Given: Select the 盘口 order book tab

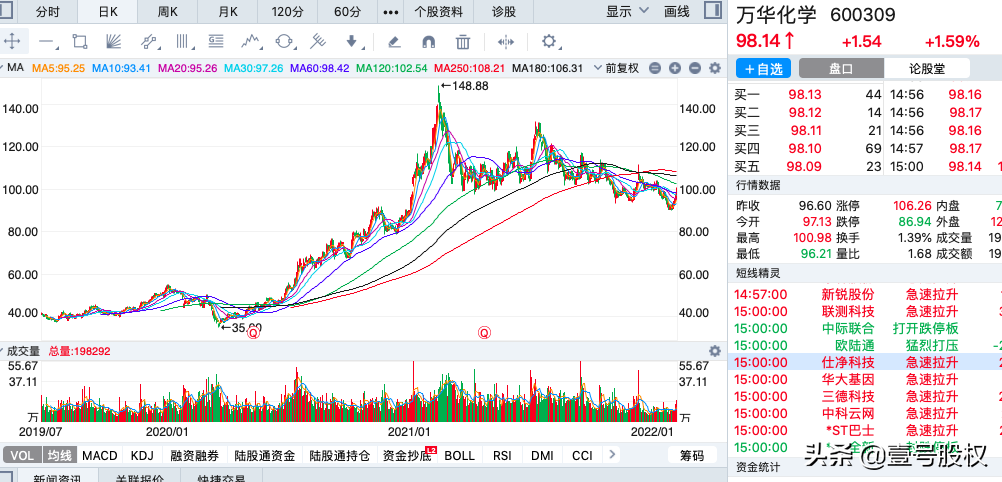Looking at the screenshot, I should [842, 68].
